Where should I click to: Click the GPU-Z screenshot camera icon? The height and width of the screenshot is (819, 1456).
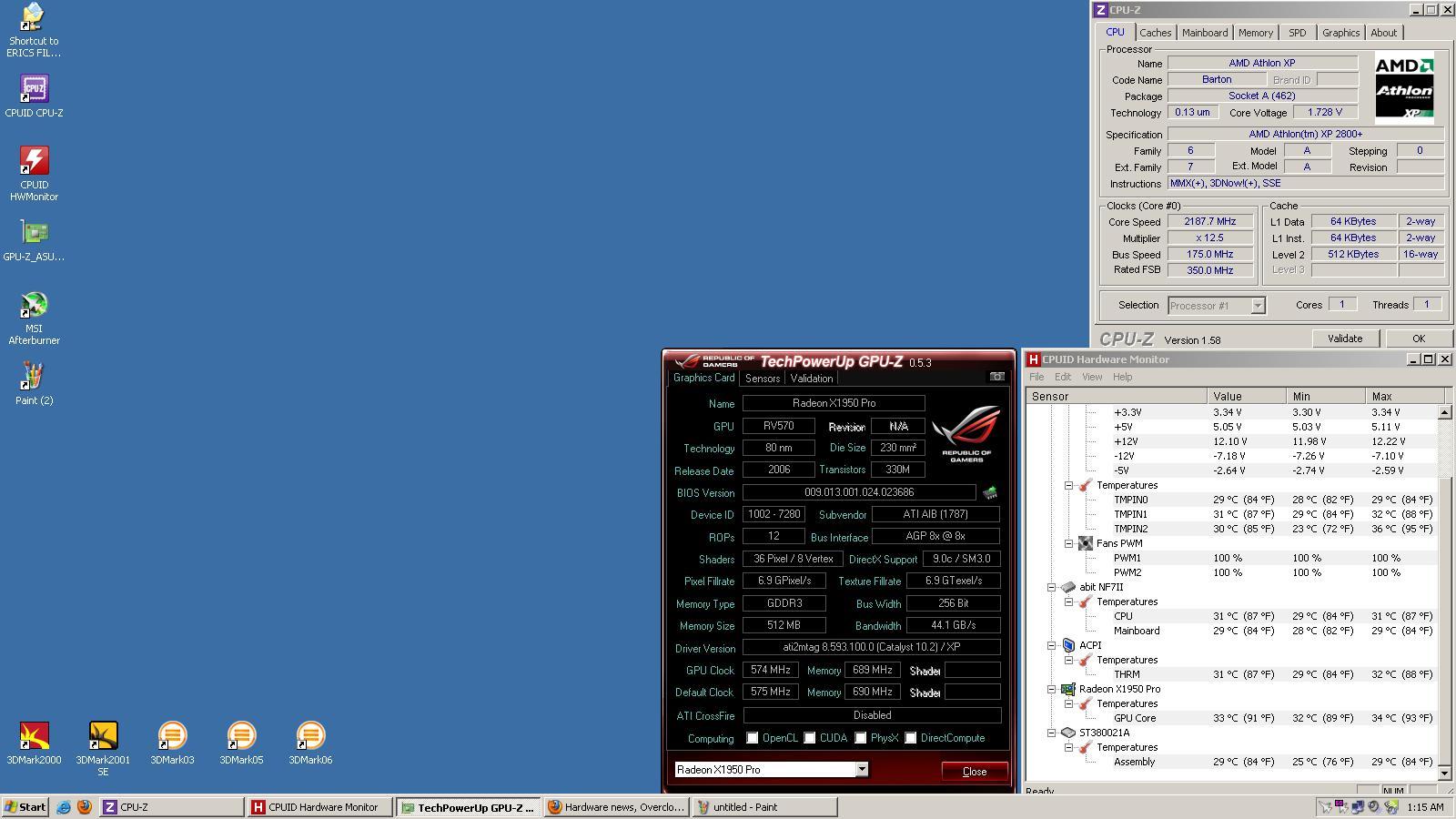997,377
